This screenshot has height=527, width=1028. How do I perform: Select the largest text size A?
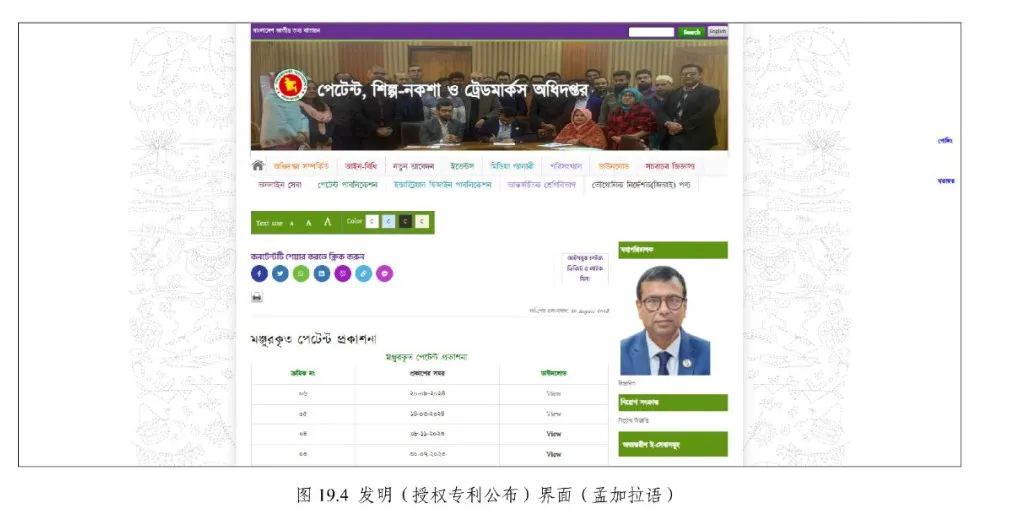(327, 222)
